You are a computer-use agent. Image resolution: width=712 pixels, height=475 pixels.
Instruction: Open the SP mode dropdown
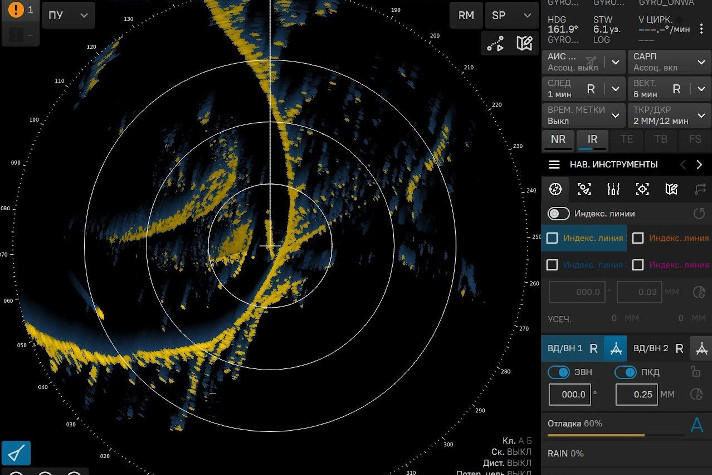click(x=511, y=15)
